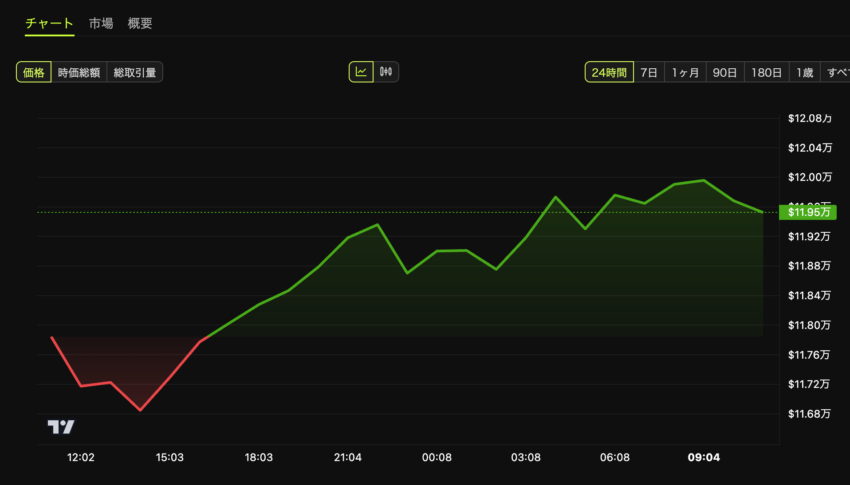This screenshot has width=850, height=485.
Task: Click the $12.08万 price axis label
Action: pos(810,118)
